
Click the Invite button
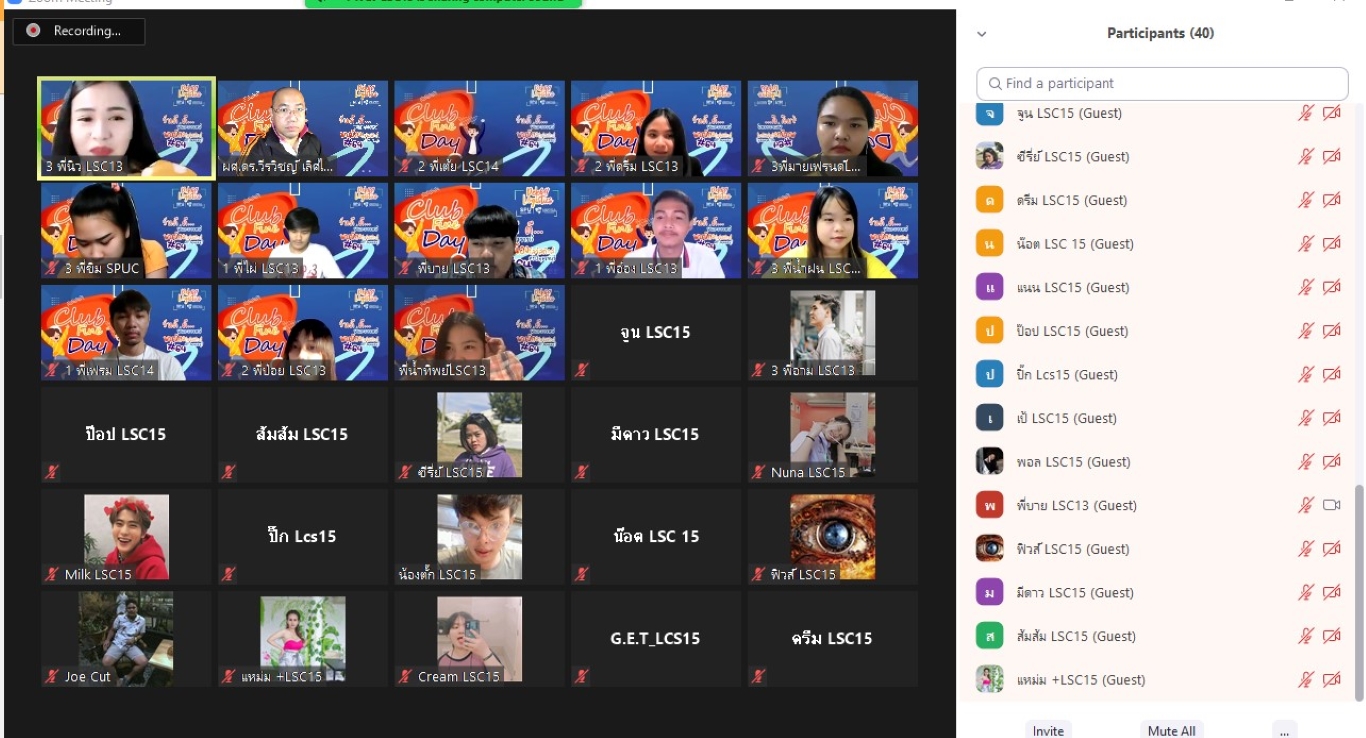(1048, 729)
